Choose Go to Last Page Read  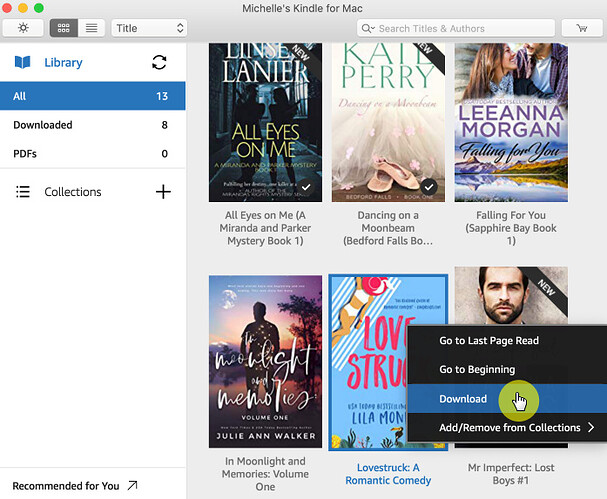(x=489, y=341)
